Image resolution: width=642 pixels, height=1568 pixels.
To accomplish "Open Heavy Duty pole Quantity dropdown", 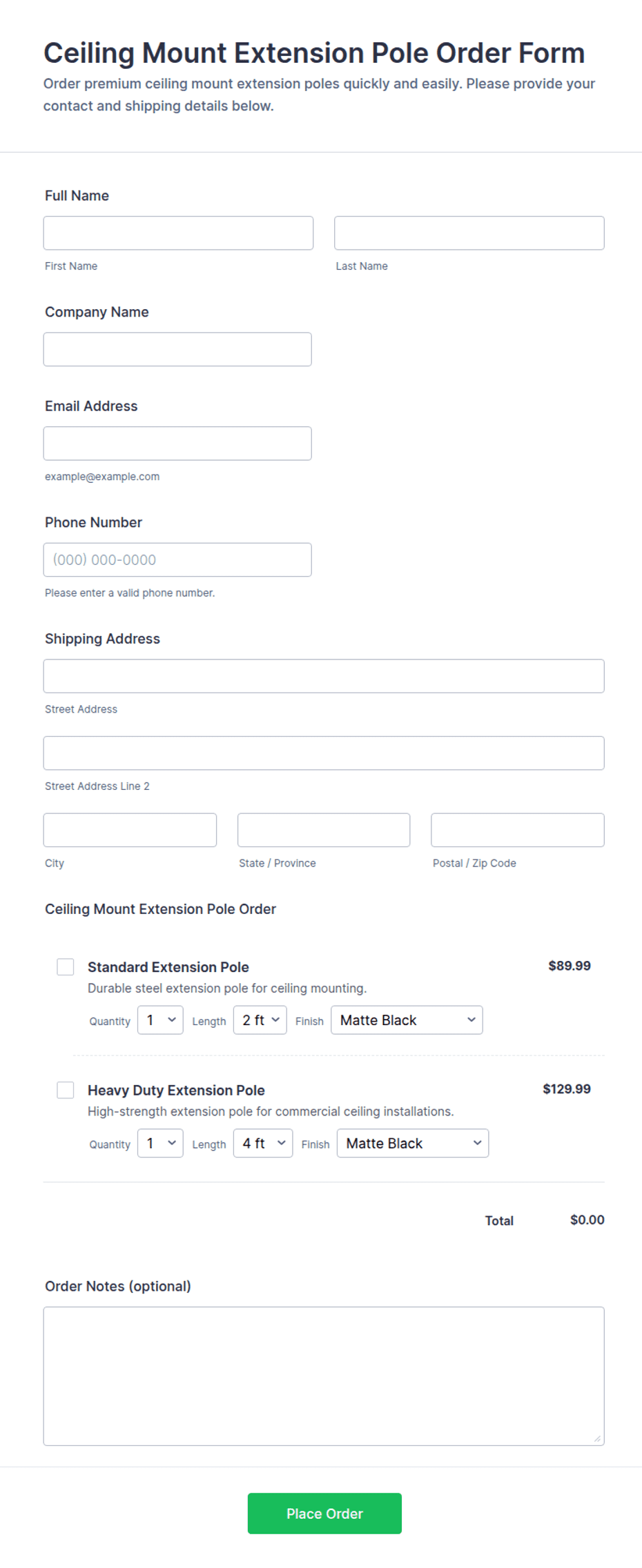I will tap(160, 1143).
